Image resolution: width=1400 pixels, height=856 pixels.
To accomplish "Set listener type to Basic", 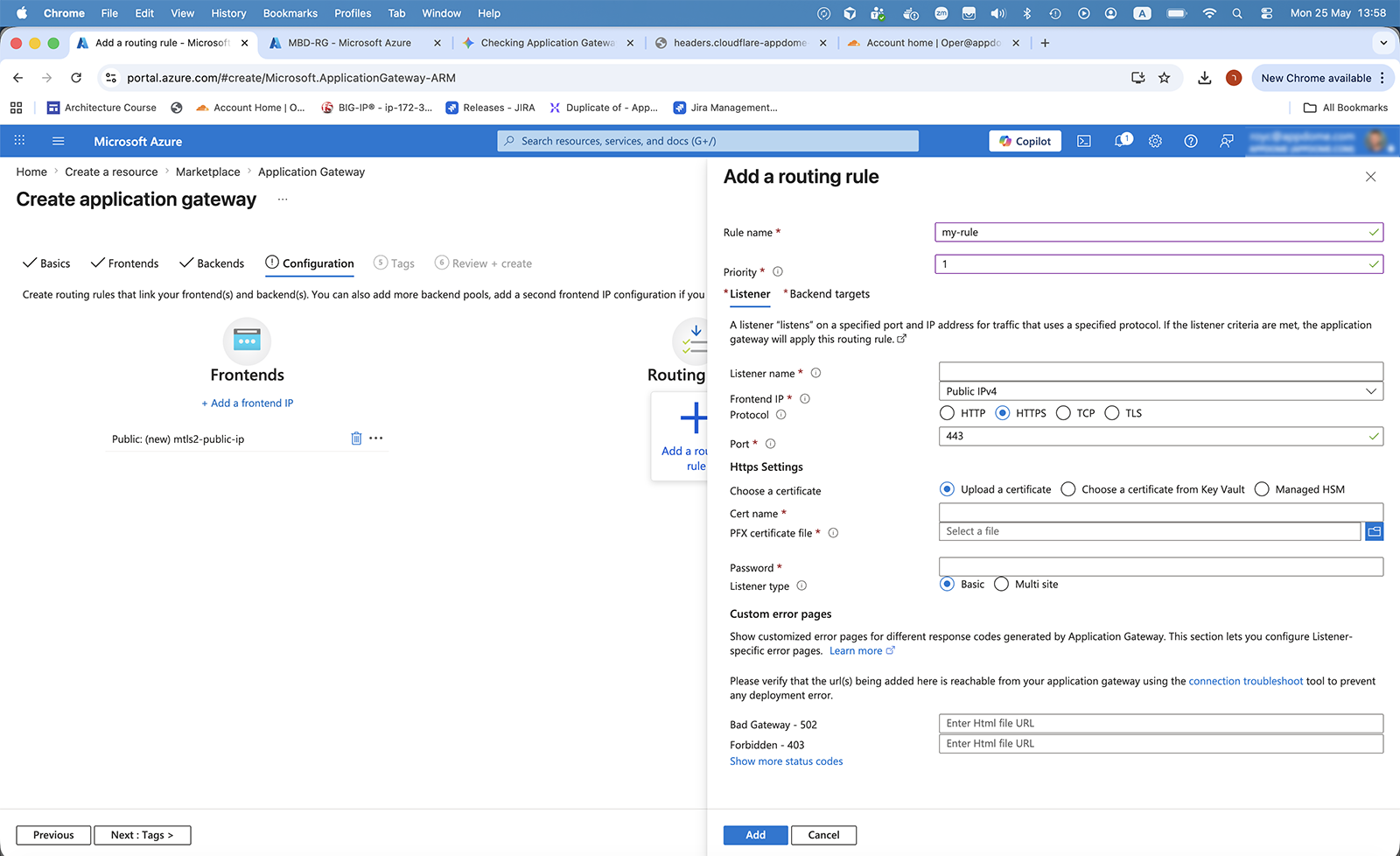I will (x=947, y=584).
